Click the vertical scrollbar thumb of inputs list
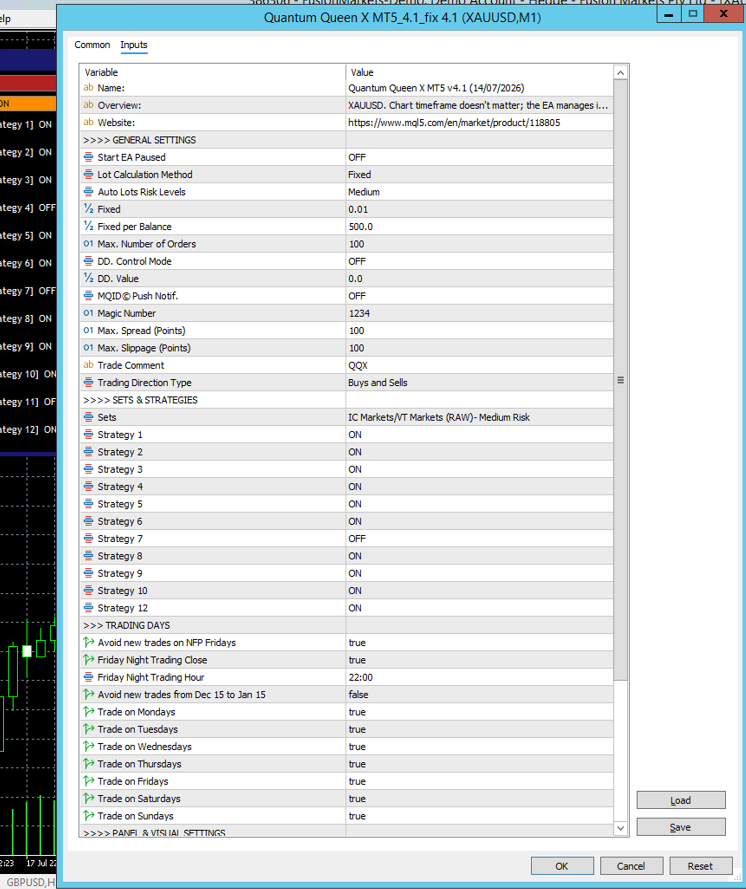Image resolution: width=746 pixels, height=889 pixels. tap(621, 380)
